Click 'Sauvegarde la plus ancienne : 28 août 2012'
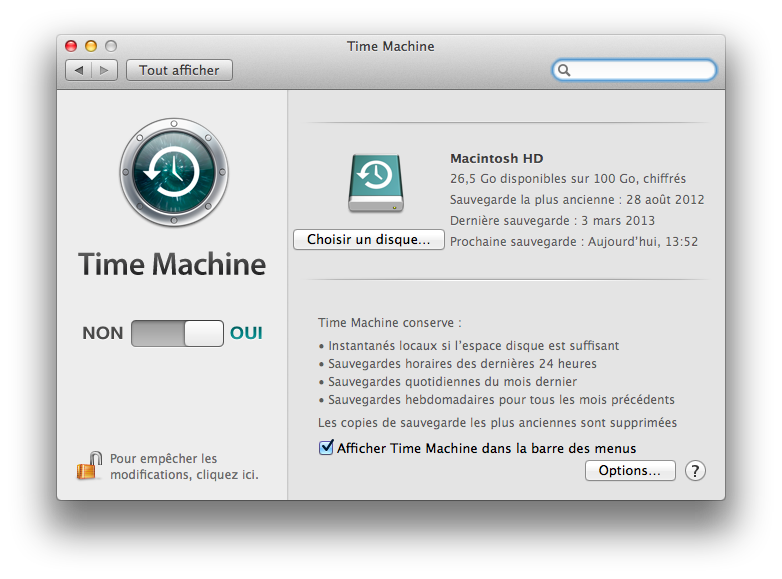 [577, 199]
